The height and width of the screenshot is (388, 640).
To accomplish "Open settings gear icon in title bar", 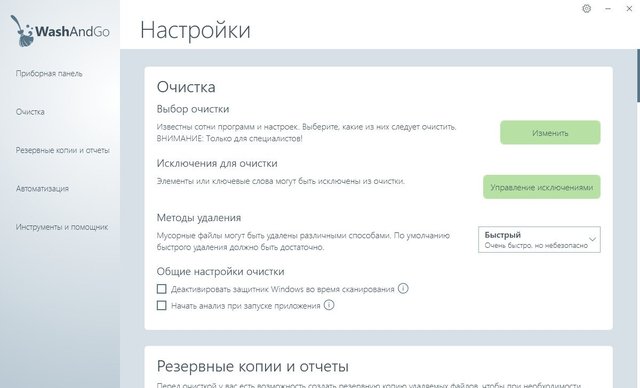I will pos(587,9).
